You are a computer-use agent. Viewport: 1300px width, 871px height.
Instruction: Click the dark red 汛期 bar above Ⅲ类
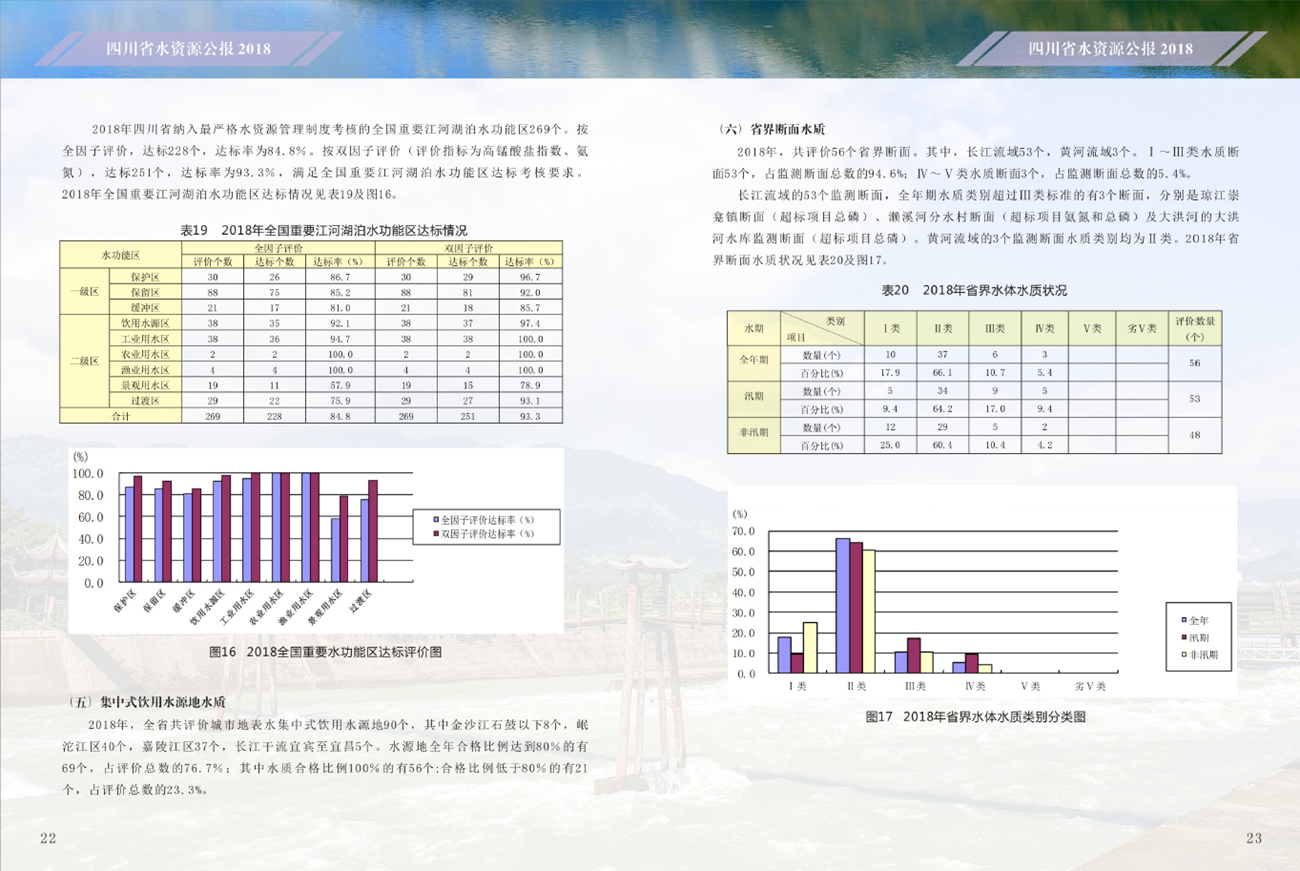913,656
